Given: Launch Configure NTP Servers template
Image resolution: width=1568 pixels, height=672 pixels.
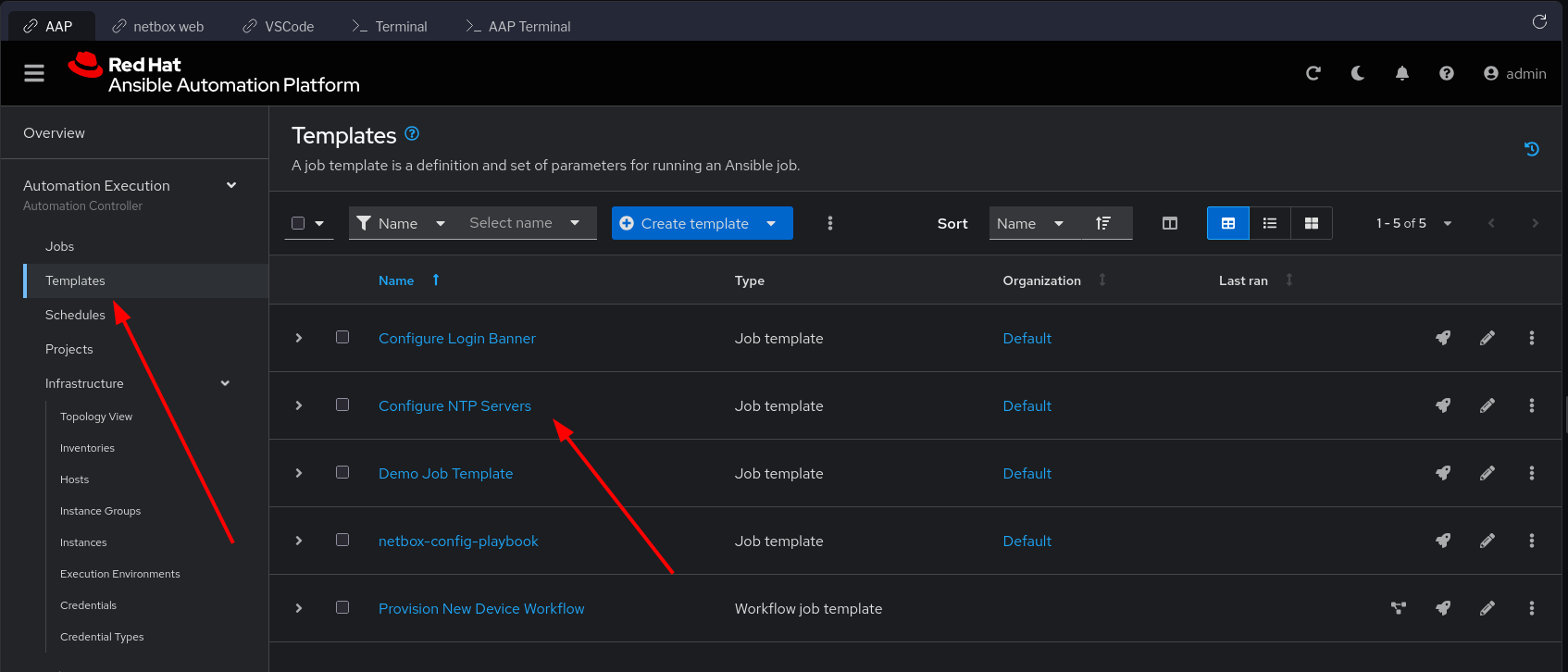Looking at the screenshot, I should point(1443,405).
